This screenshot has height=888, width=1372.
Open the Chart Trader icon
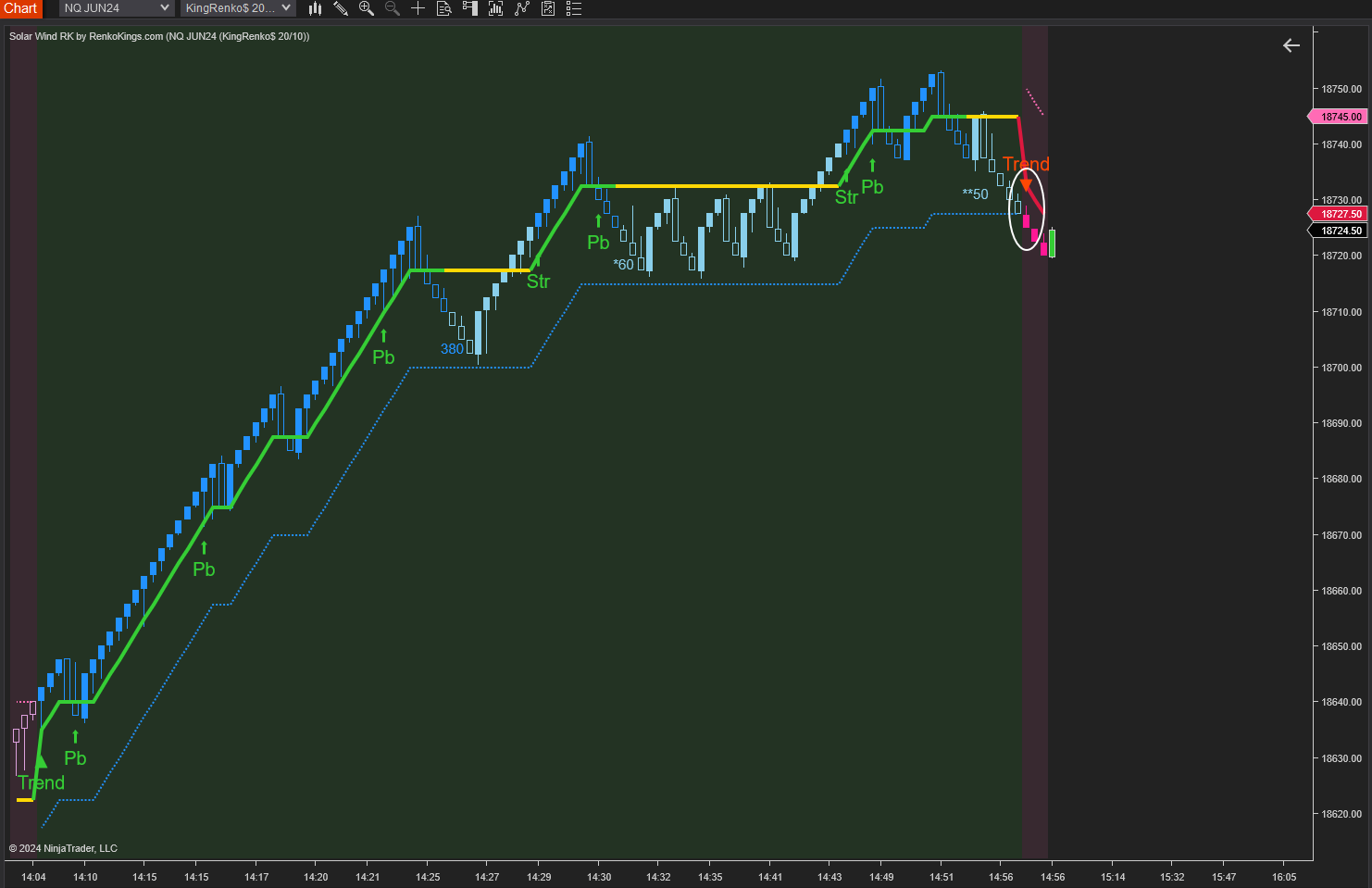(x=470, y=8)
